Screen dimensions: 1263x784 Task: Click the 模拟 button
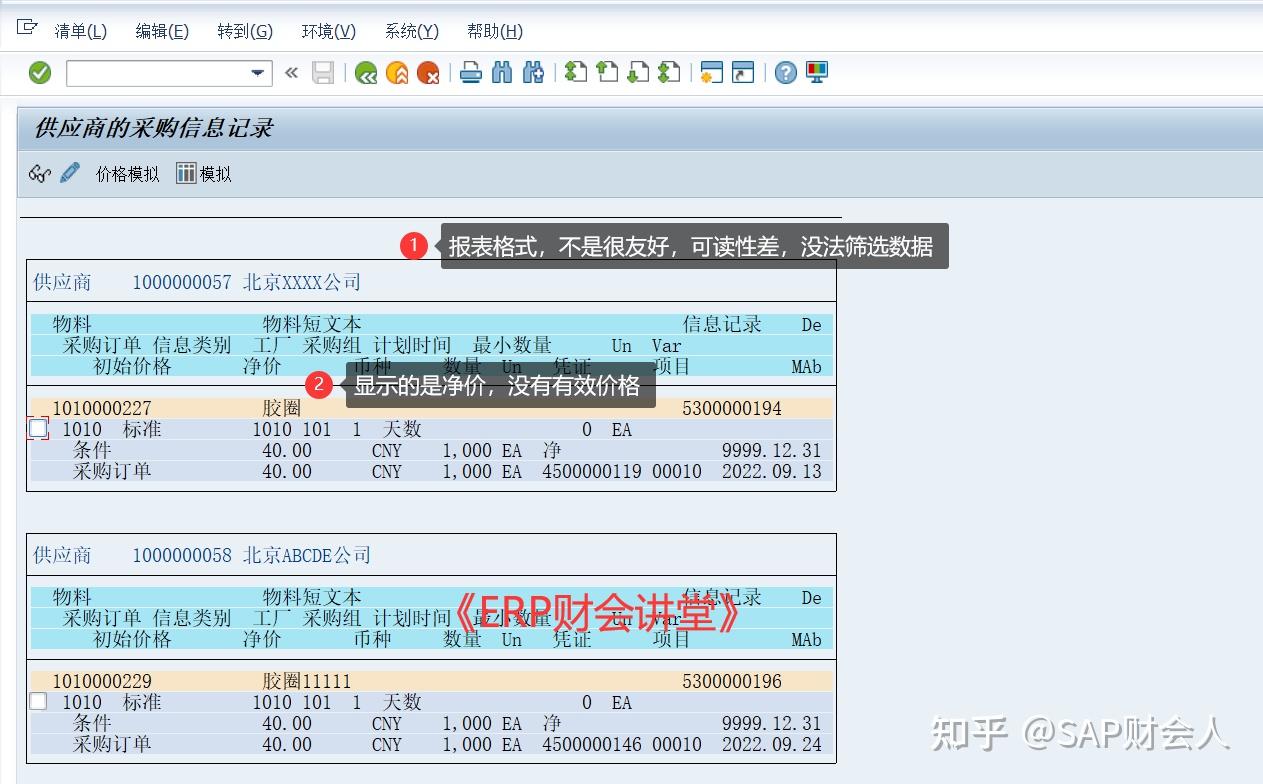coord(204,173)
